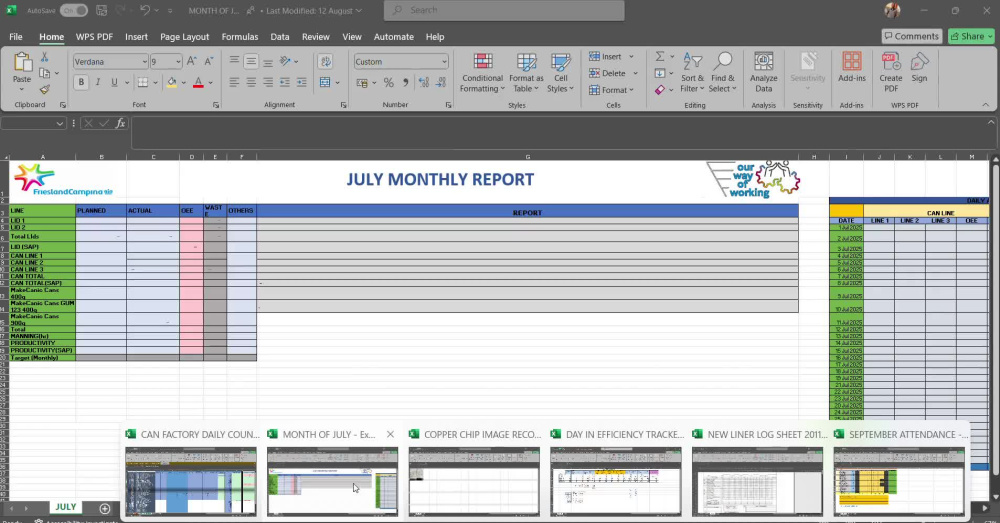This screenshot has height=523, width=1000.
Task: Click the Save icon in title bar
Action: click(101, 10)
